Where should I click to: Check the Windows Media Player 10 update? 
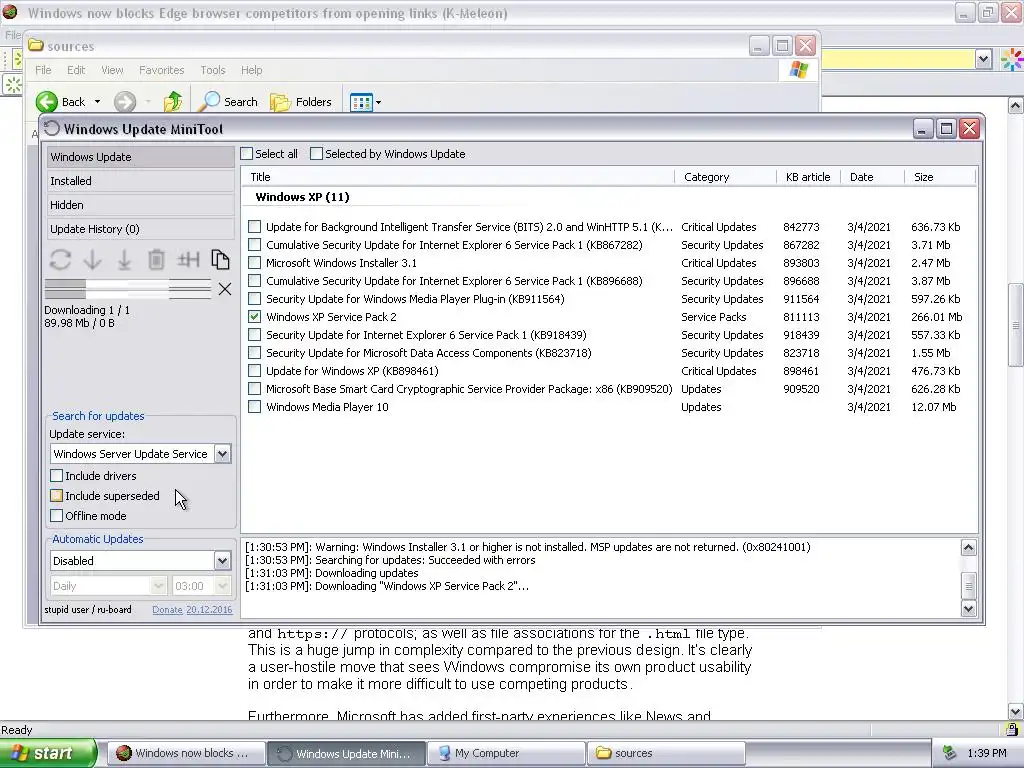pos(255,406)
